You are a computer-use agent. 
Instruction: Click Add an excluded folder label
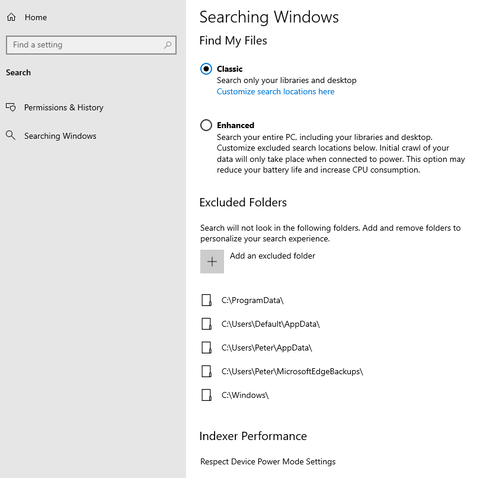coord(272,256)
